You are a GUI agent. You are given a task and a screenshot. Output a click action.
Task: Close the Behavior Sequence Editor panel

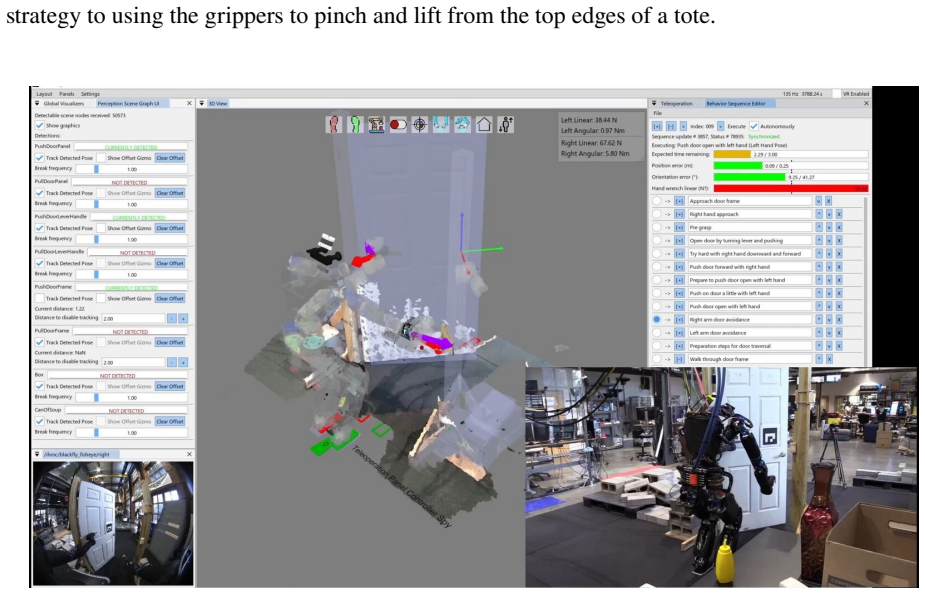866,103
